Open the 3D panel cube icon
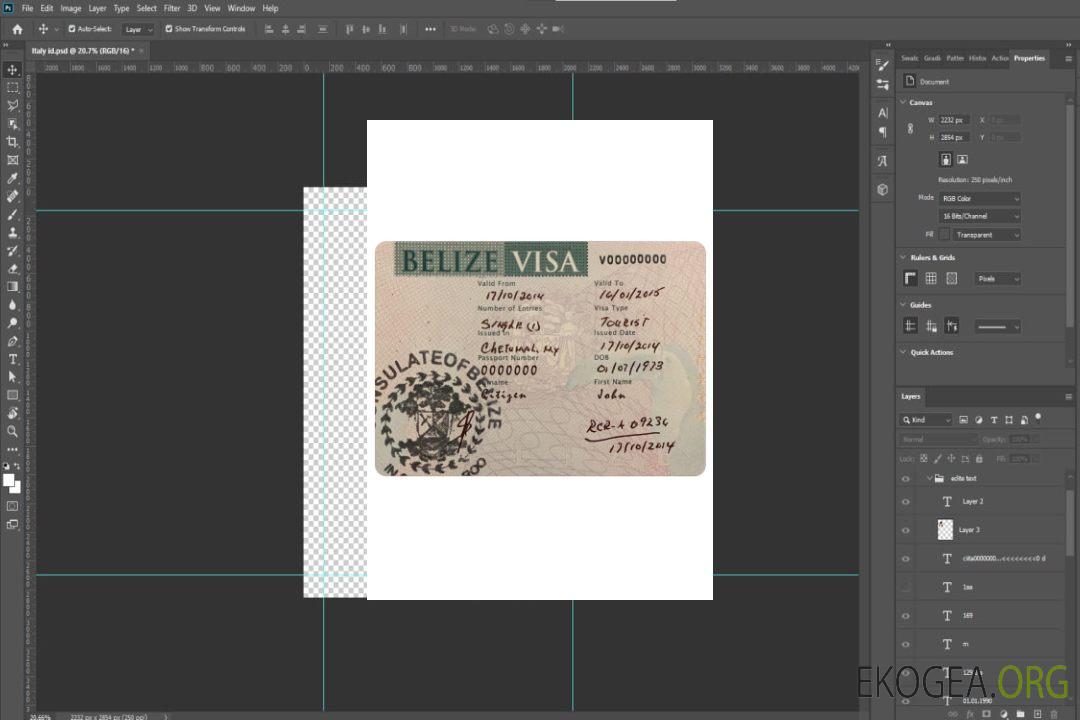The height and width of the screenshot is (720, 1080). (x=883, y=189)
